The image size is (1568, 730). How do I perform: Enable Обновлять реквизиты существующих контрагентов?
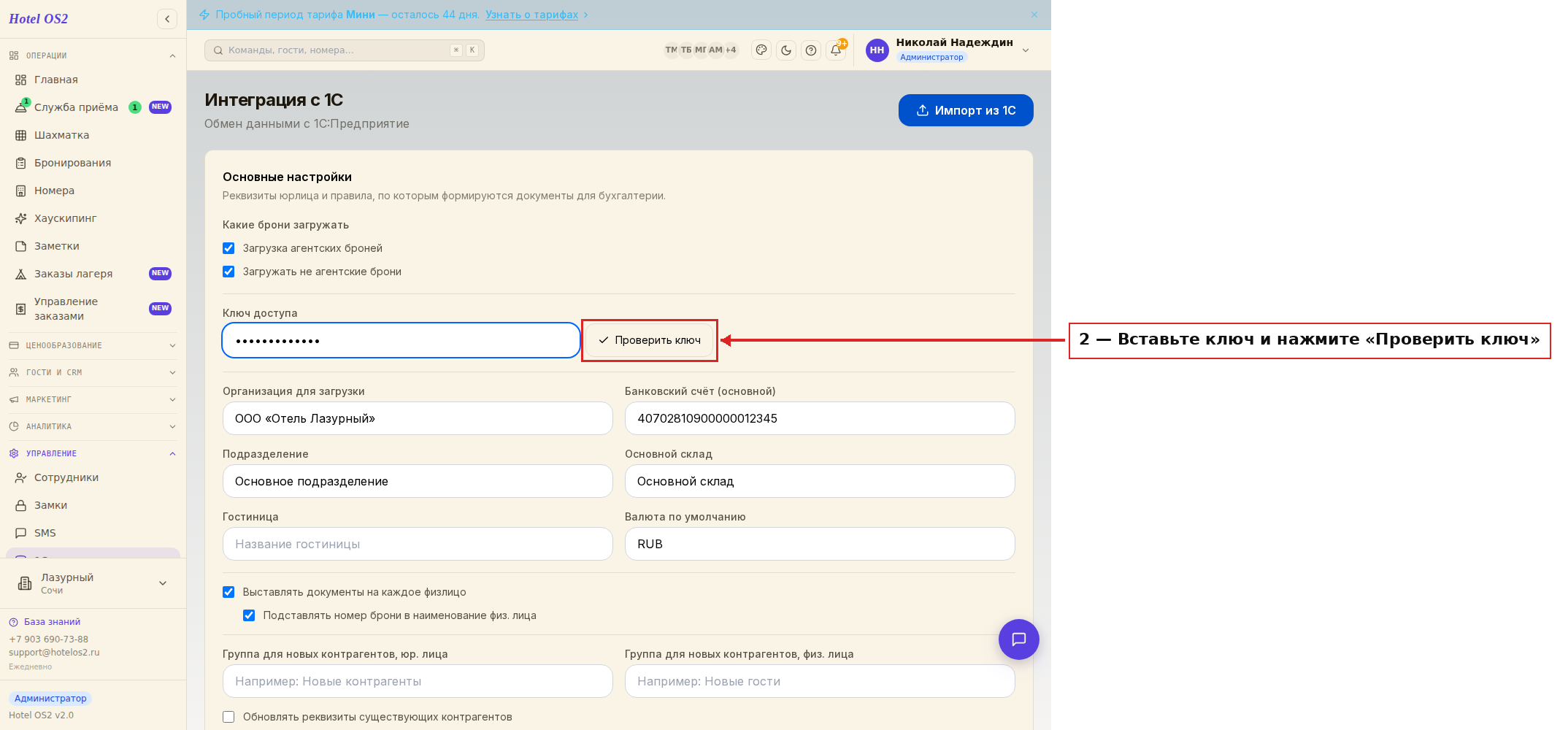228,717
